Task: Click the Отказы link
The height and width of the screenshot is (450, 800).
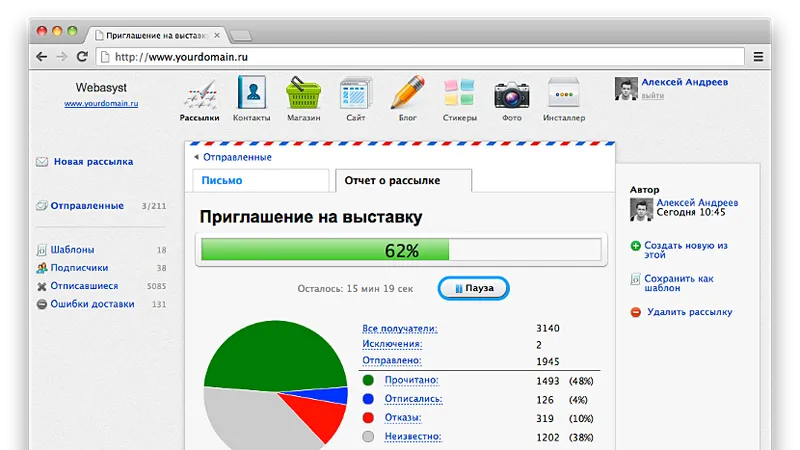Action: (403, 418)
